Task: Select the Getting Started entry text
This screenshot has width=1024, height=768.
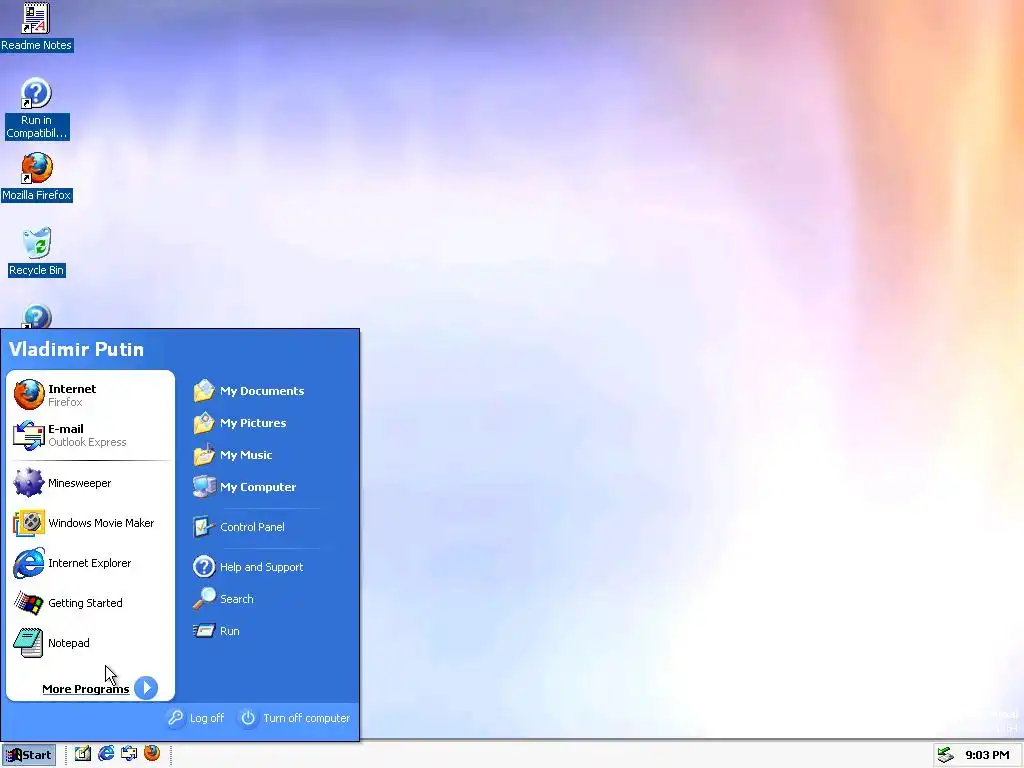Action: pyautogui.click(x=86, y=603)
